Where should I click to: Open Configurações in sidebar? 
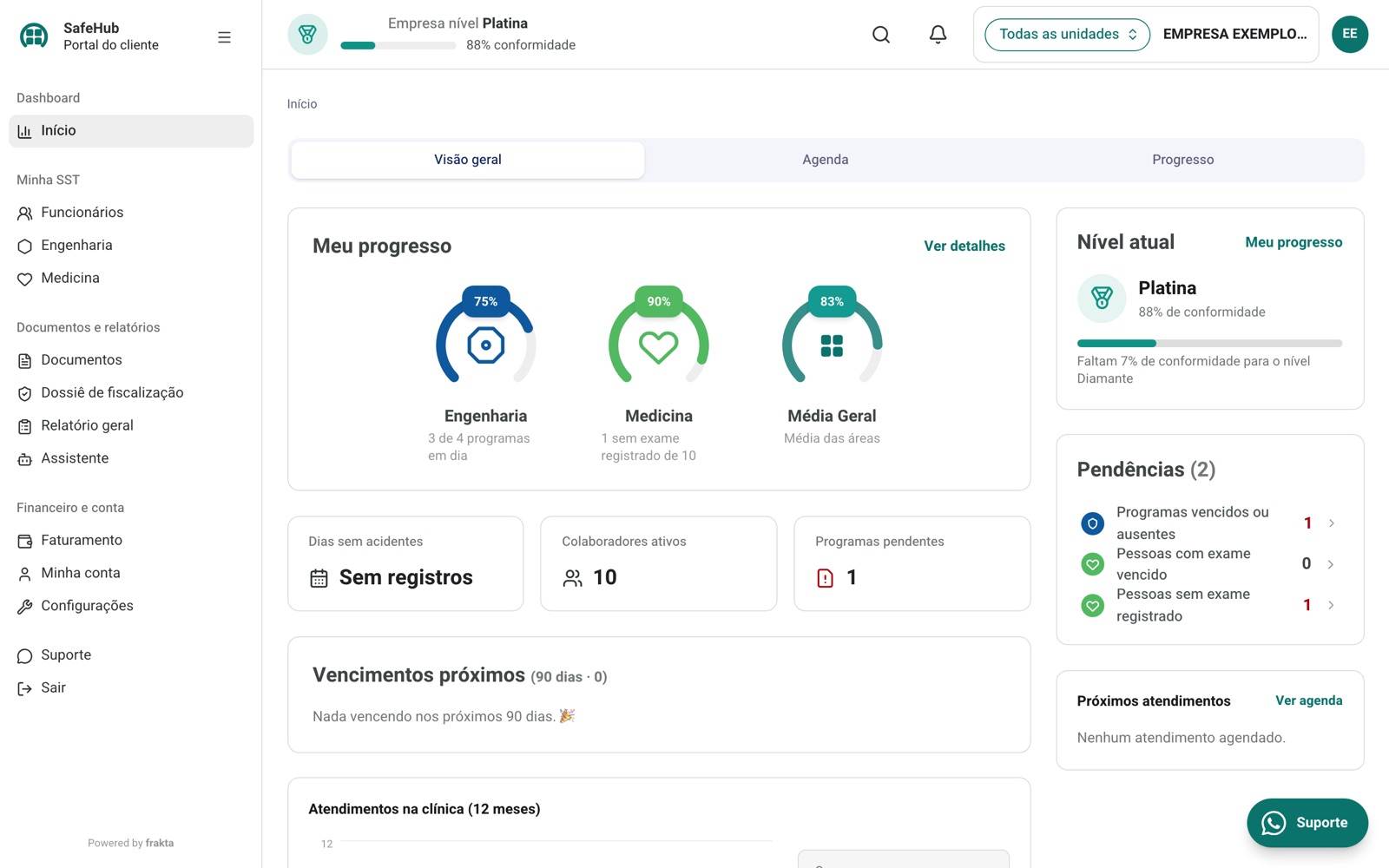click(131, 606)
